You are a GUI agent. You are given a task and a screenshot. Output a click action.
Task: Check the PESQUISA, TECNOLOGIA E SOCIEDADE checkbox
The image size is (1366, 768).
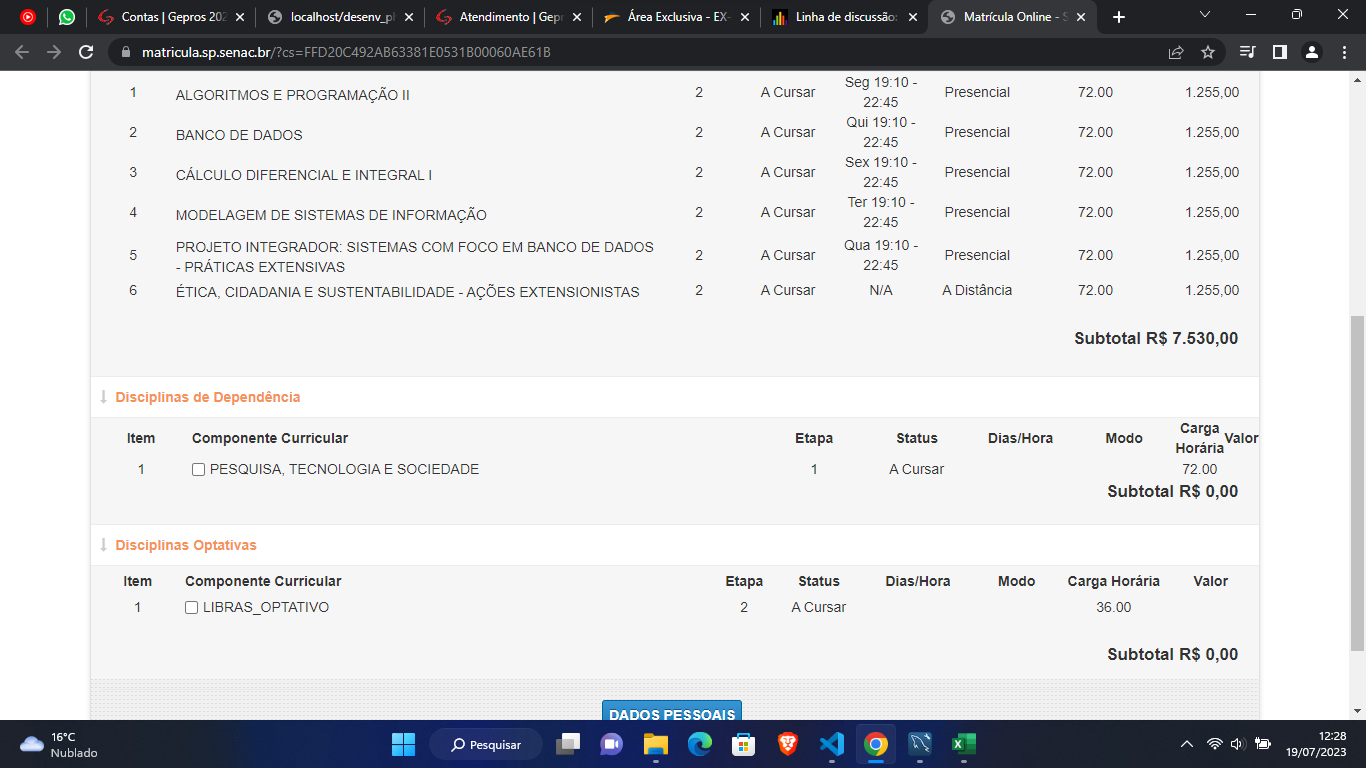point(198,470)
